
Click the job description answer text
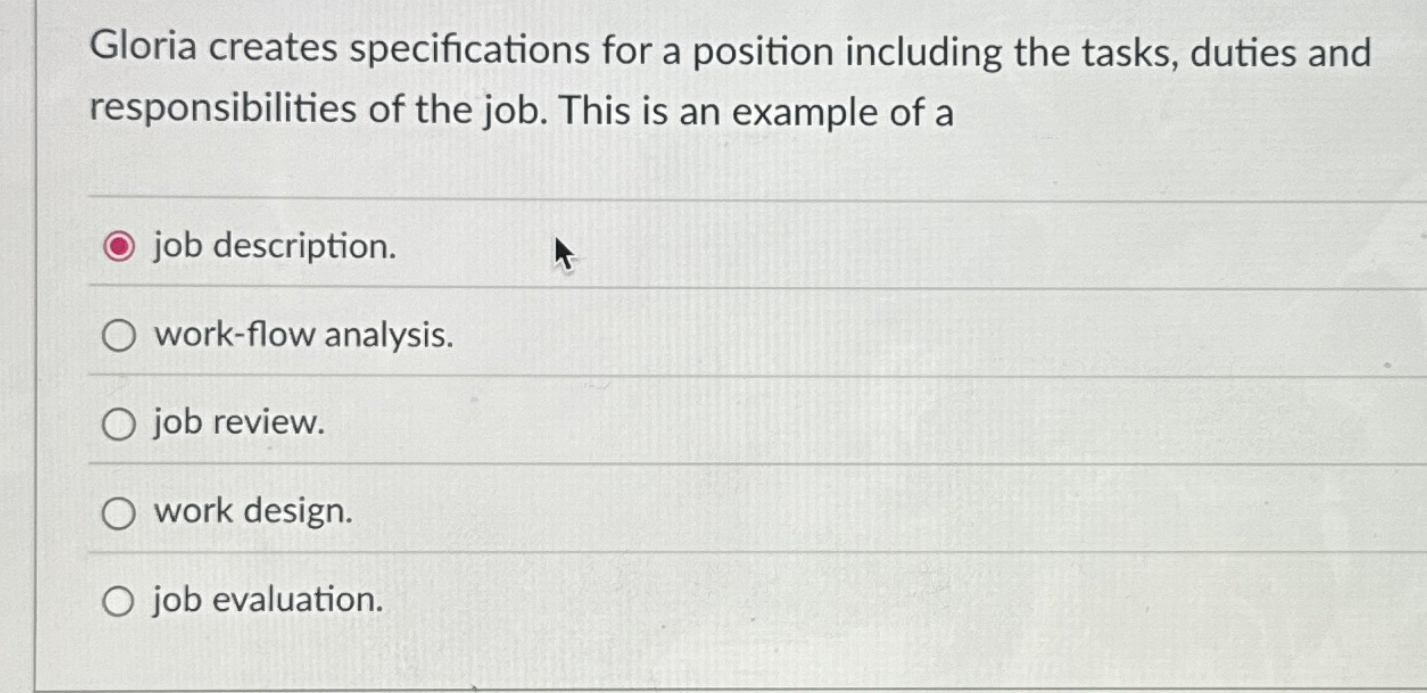click(x=273, y=246)
